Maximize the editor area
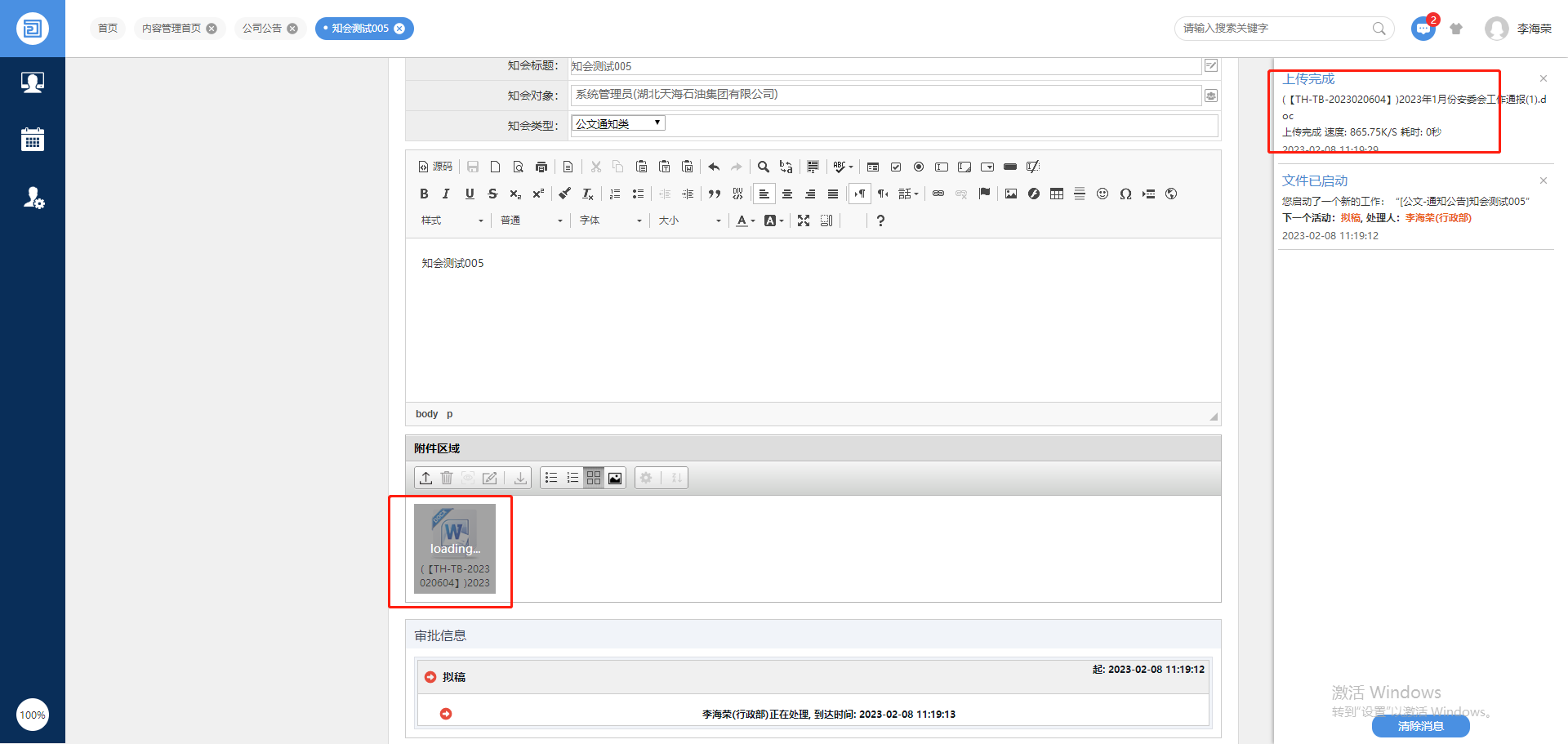 pyautogui.click(x=804, y=221)
